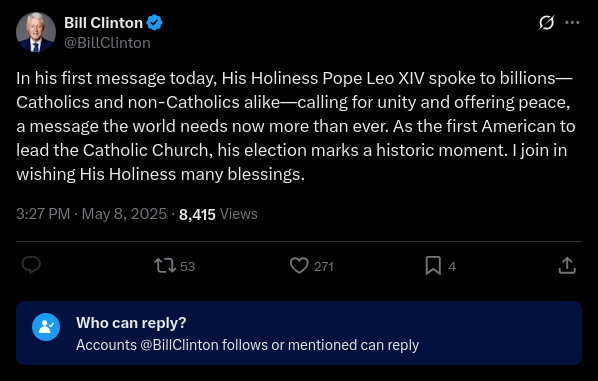Click the person-check icon in reply banner
This screenshot has width=598, height=381.
(46, 327)
